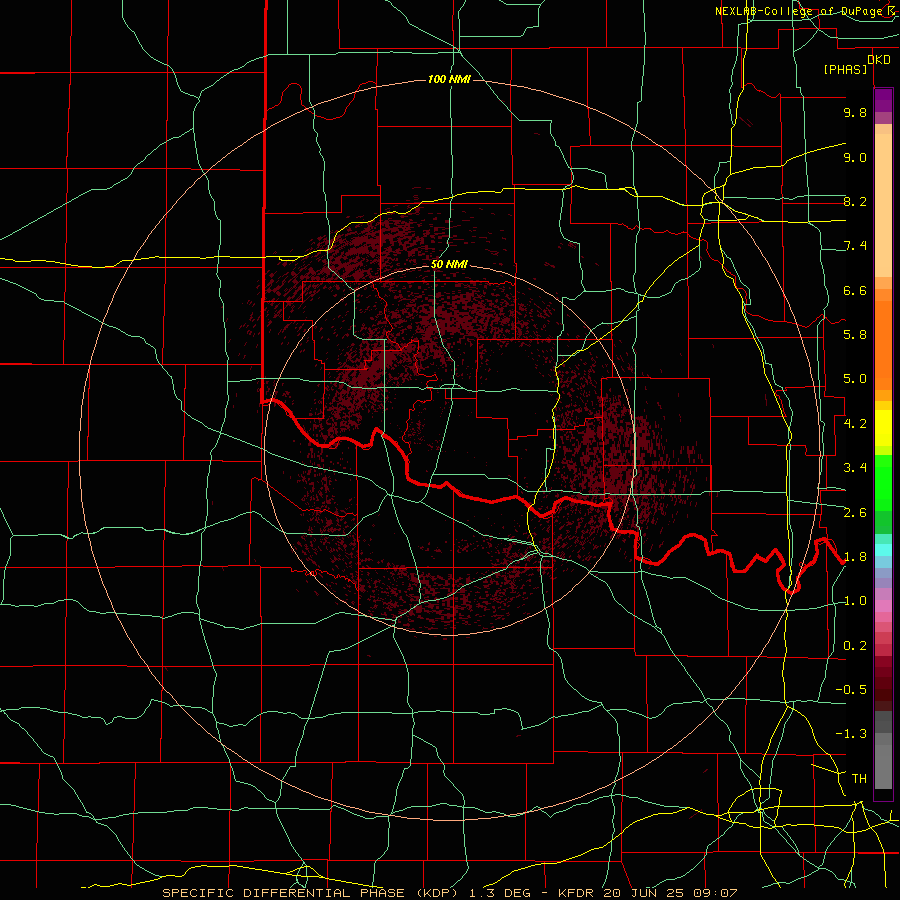
Task: Click the 20 JUN 25 date text
Action: [644, 893]
